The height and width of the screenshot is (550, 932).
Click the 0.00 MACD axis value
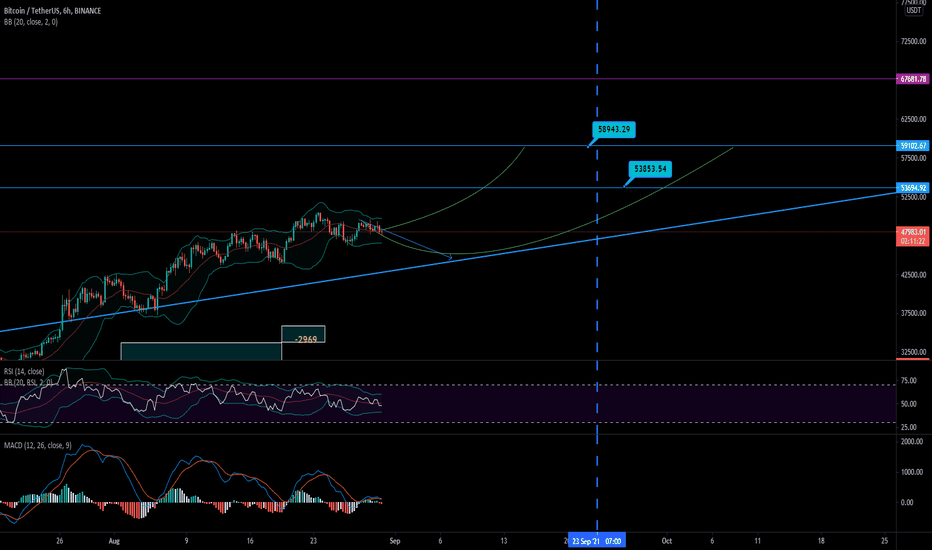coord(907,502)
